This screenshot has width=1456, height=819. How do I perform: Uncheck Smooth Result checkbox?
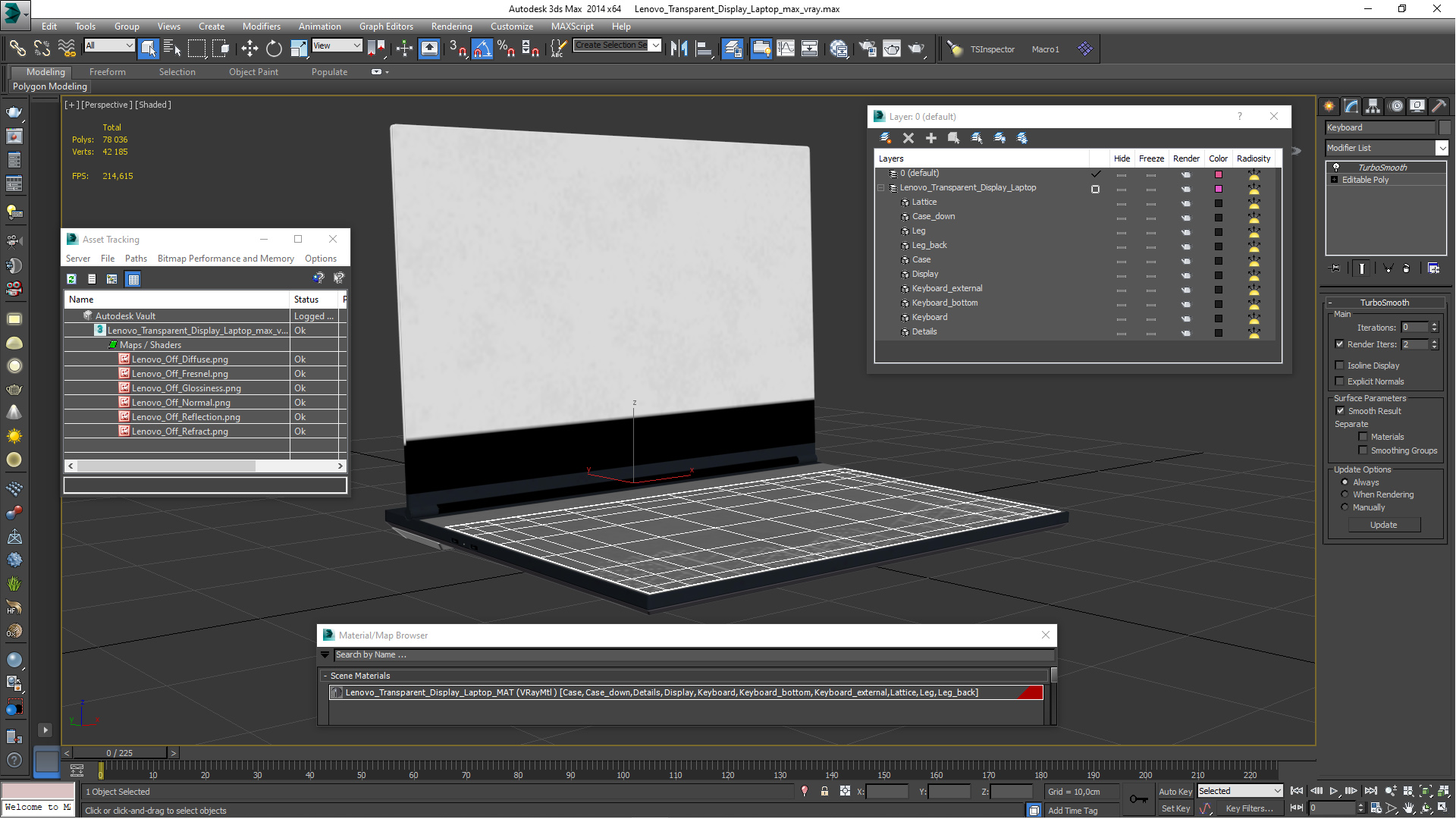(1340, 411)
